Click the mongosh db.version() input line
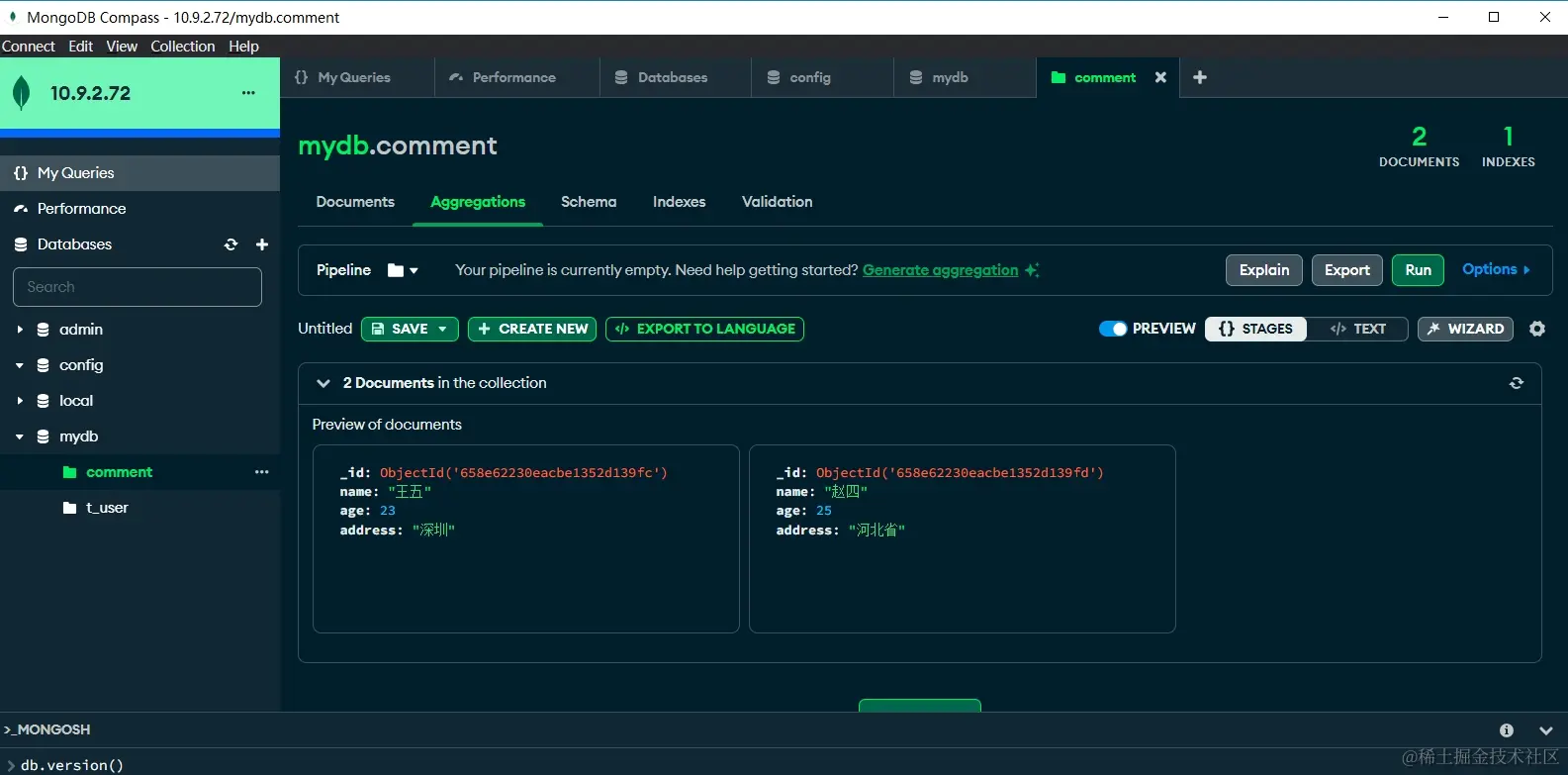 (784, 764)
